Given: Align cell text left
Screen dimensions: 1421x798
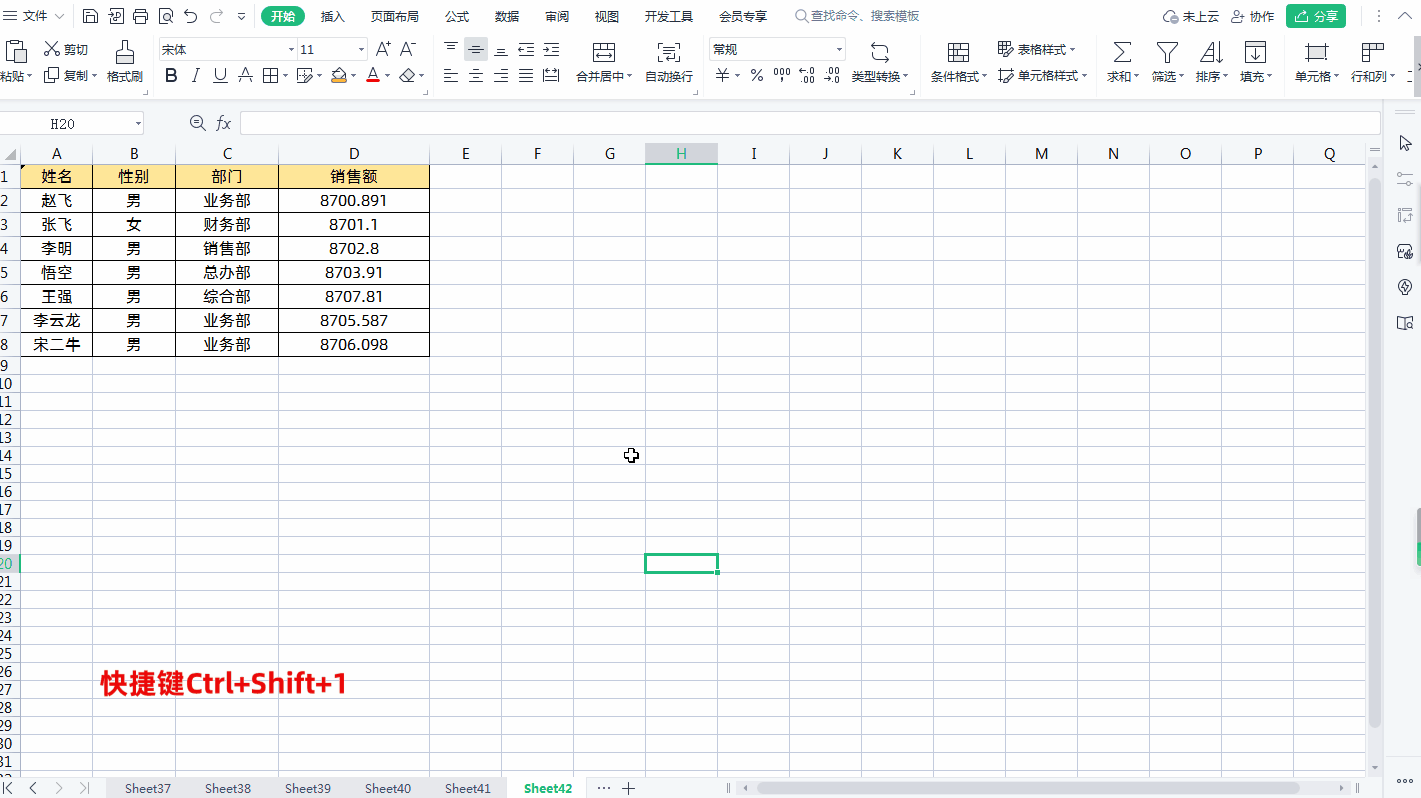Looking at the screenshot, I should coord(451,75).
